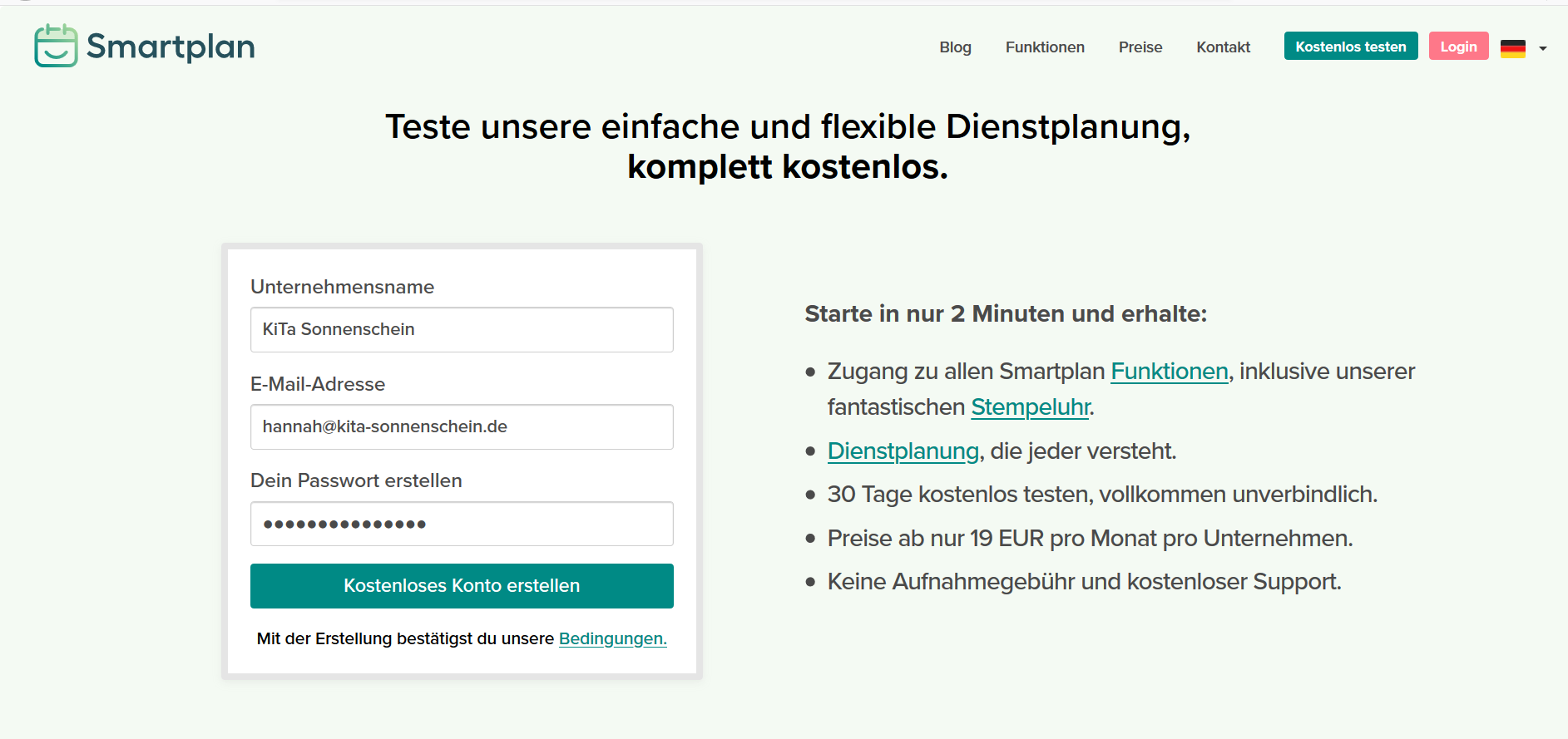Open the Stempeluhr link
This screenshot has width=1568, height=739.
point(1030,407)
